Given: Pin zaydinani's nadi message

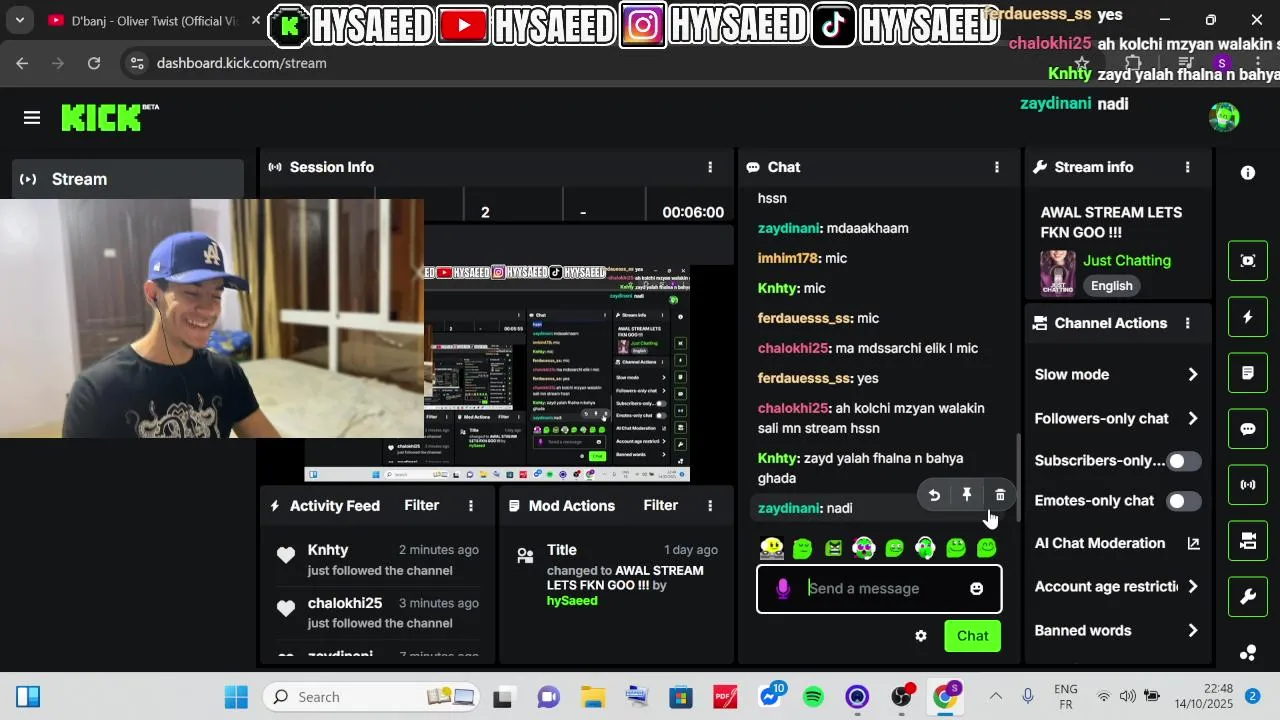Looking at the screenshot, I should coord(967,495).
